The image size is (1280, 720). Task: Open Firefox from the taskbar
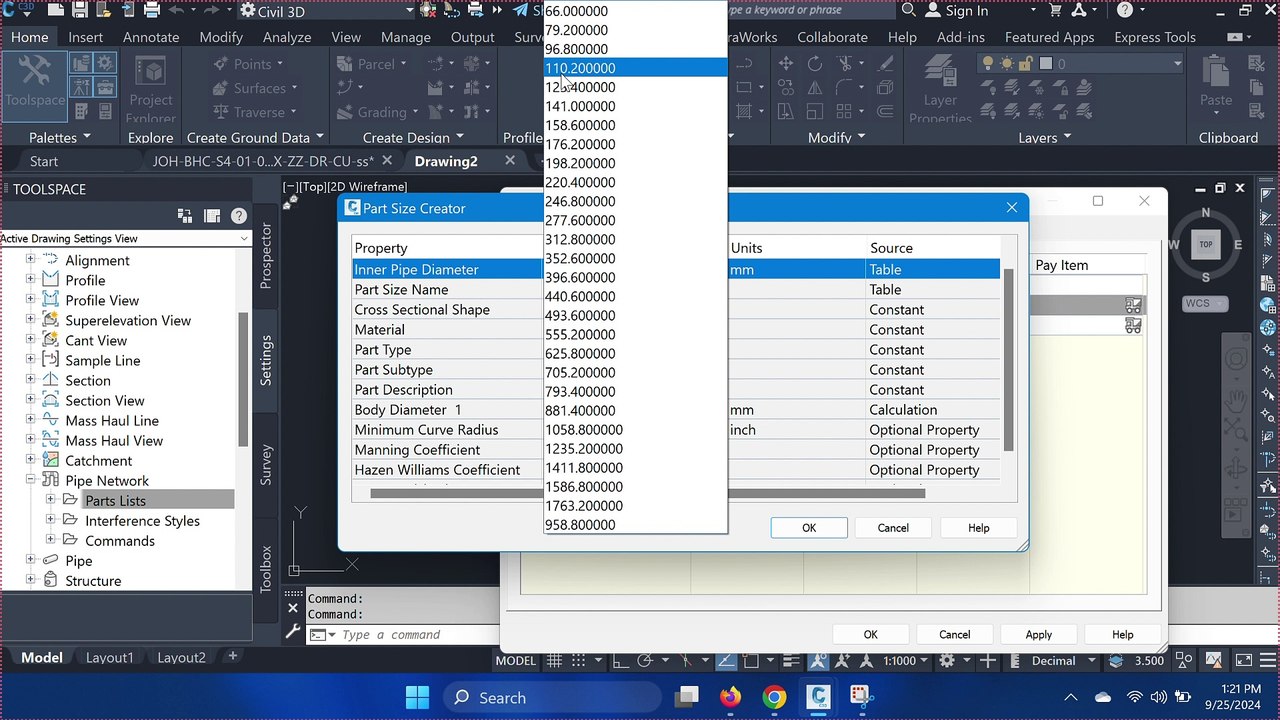(x=730, y=697)
